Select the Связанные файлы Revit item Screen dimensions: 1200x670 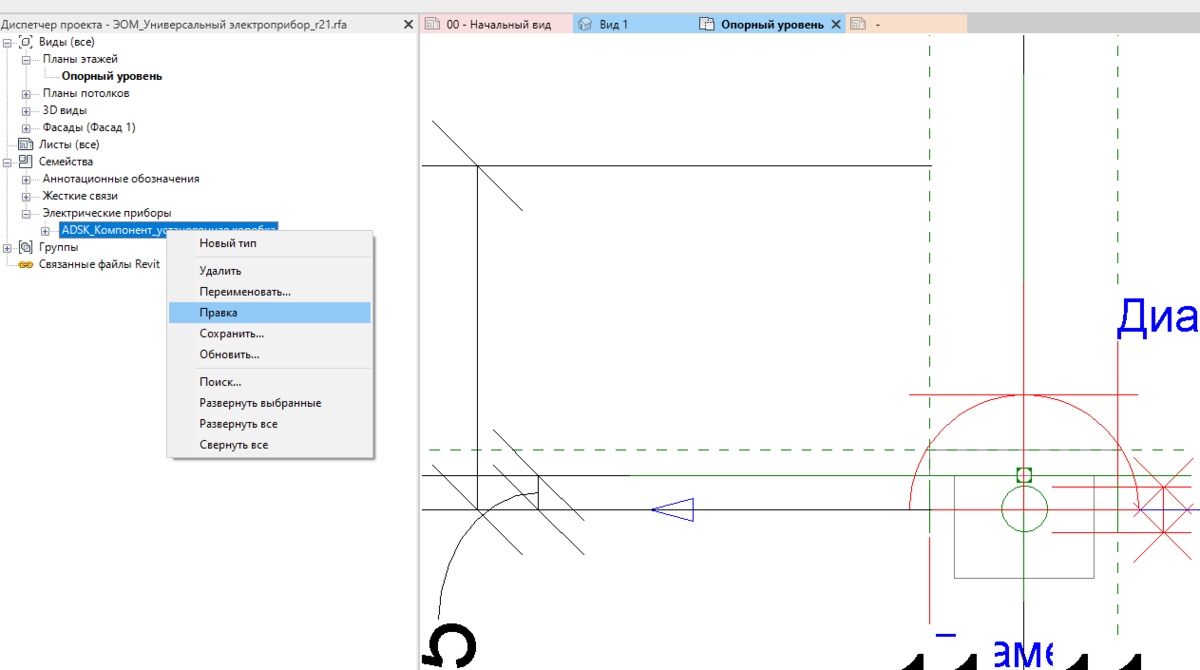pos(99,264)
